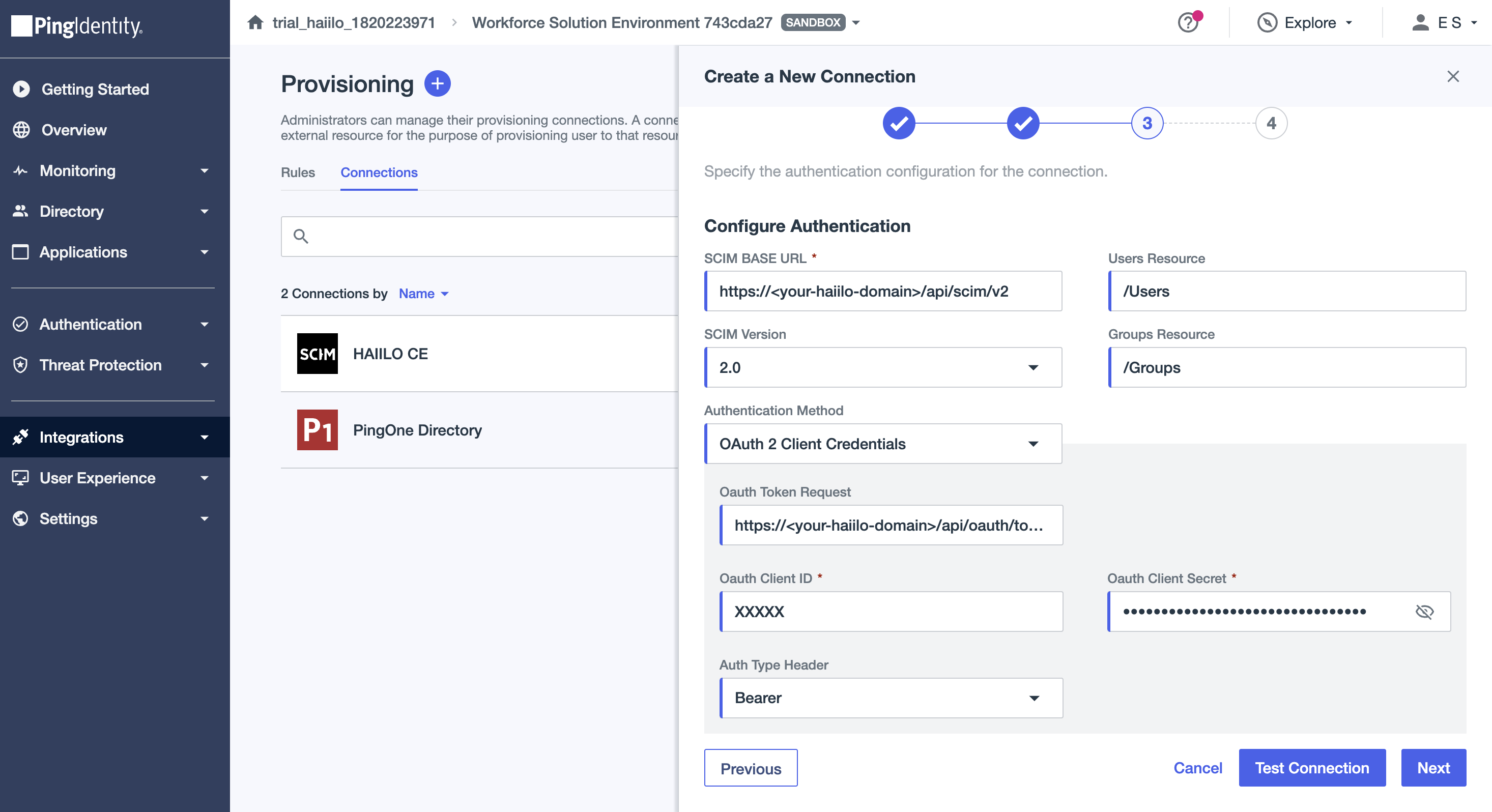Open the environment switcher dropdown arrow
The width and height of the screenshot is (1492, 812).
pos(856,23)
